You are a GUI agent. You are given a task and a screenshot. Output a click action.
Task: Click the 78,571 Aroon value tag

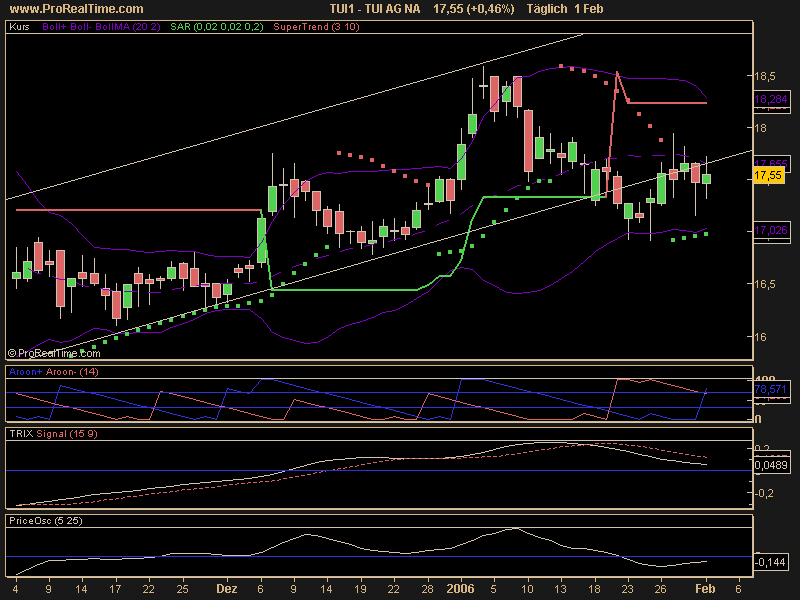(769, 389)
